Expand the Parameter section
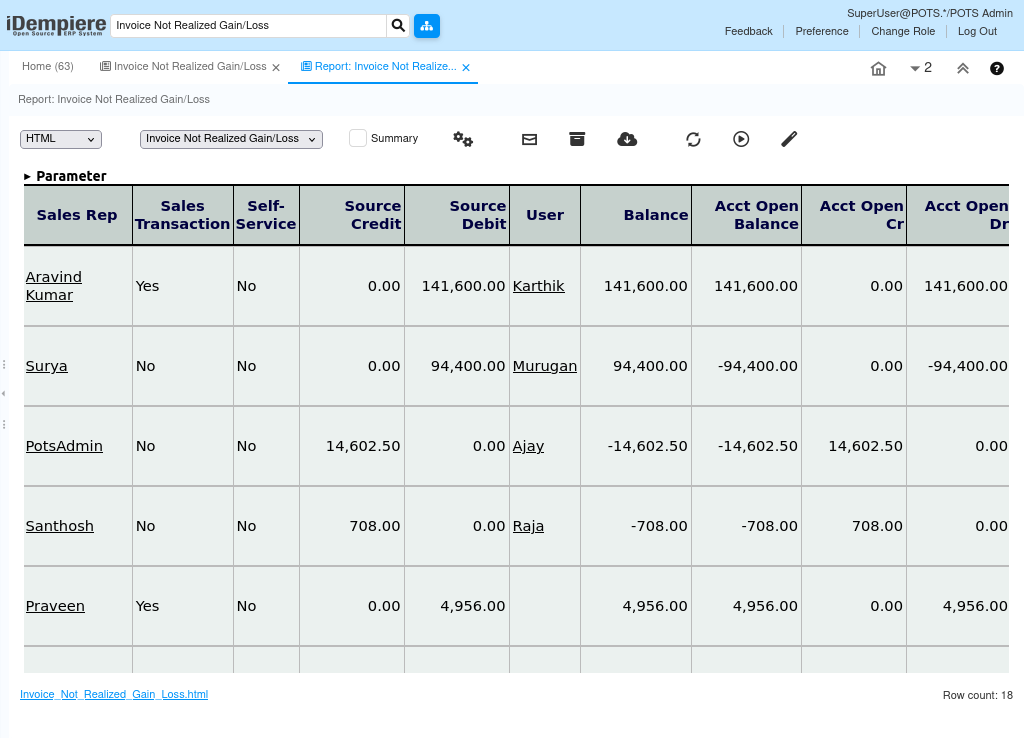The height and width of the screenshot is (738, 1024). click(65, 176)
